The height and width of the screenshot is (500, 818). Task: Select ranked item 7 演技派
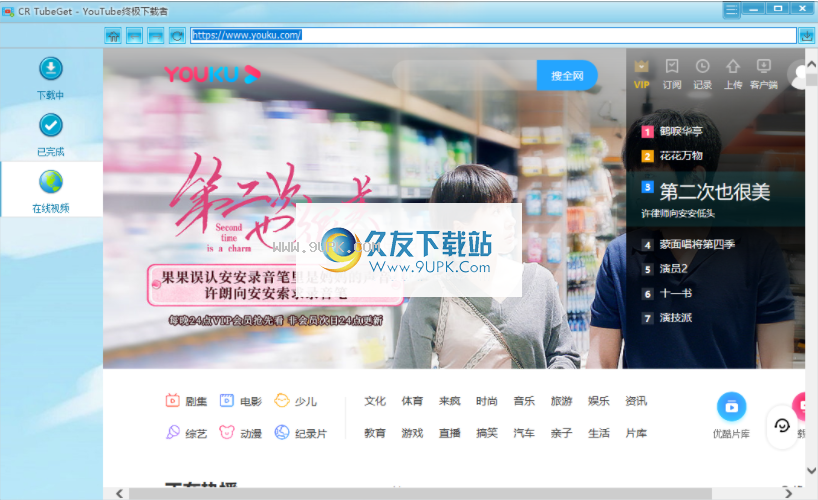(667, 318)
